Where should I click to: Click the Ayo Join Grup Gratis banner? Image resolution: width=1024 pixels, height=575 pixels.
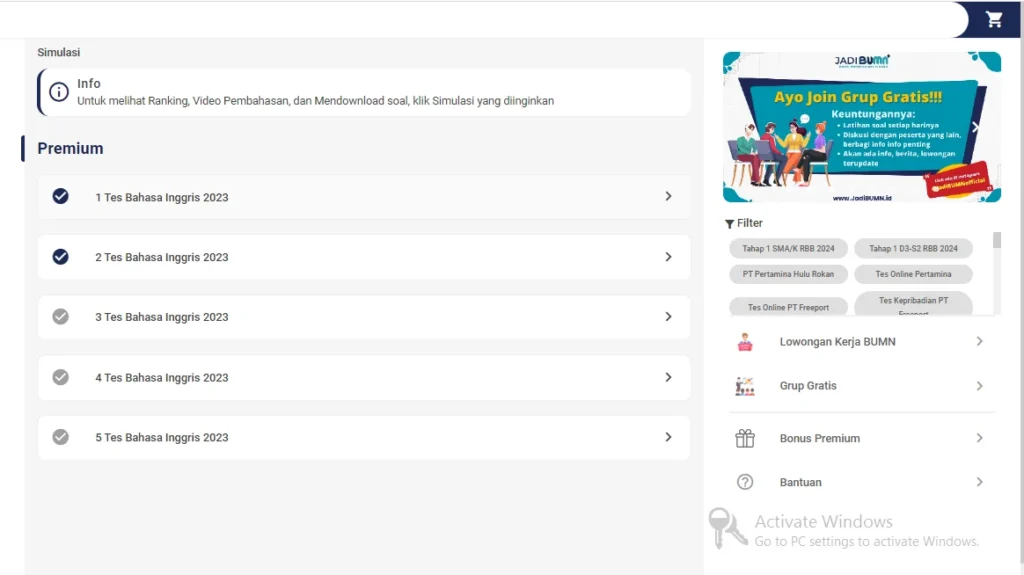pos(861,127)
